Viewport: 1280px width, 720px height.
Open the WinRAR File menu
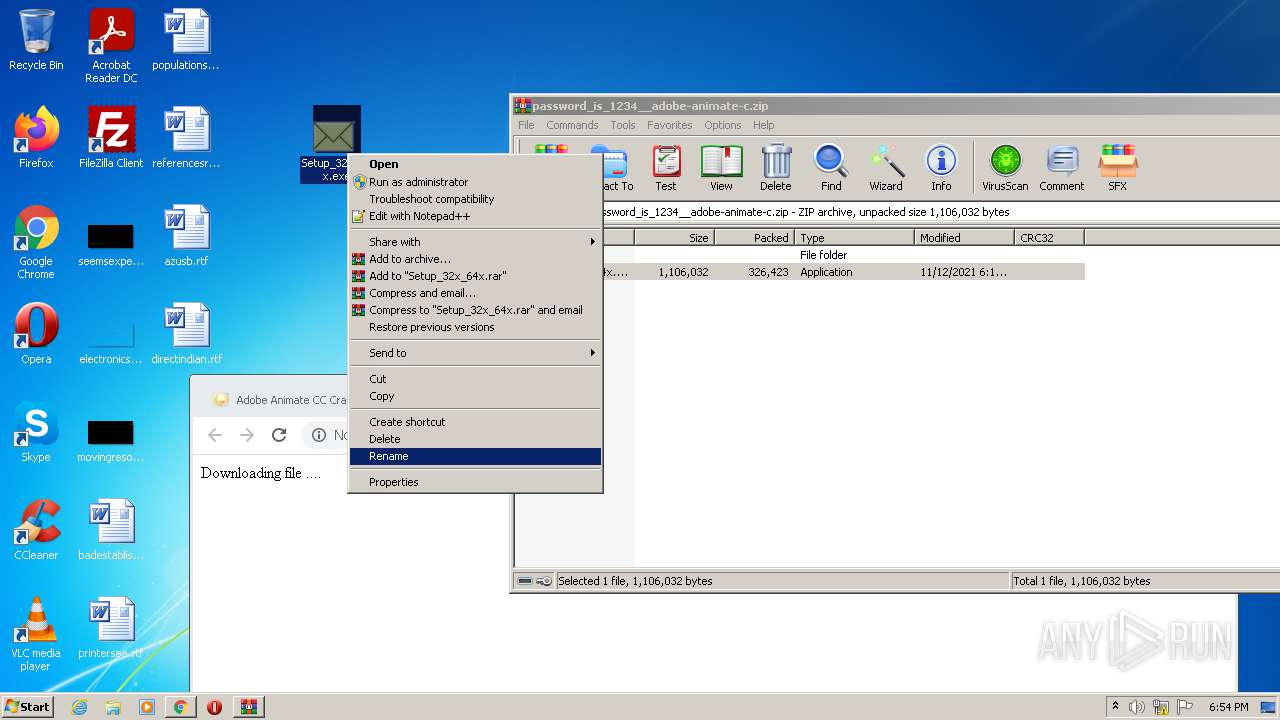point(526,125)
